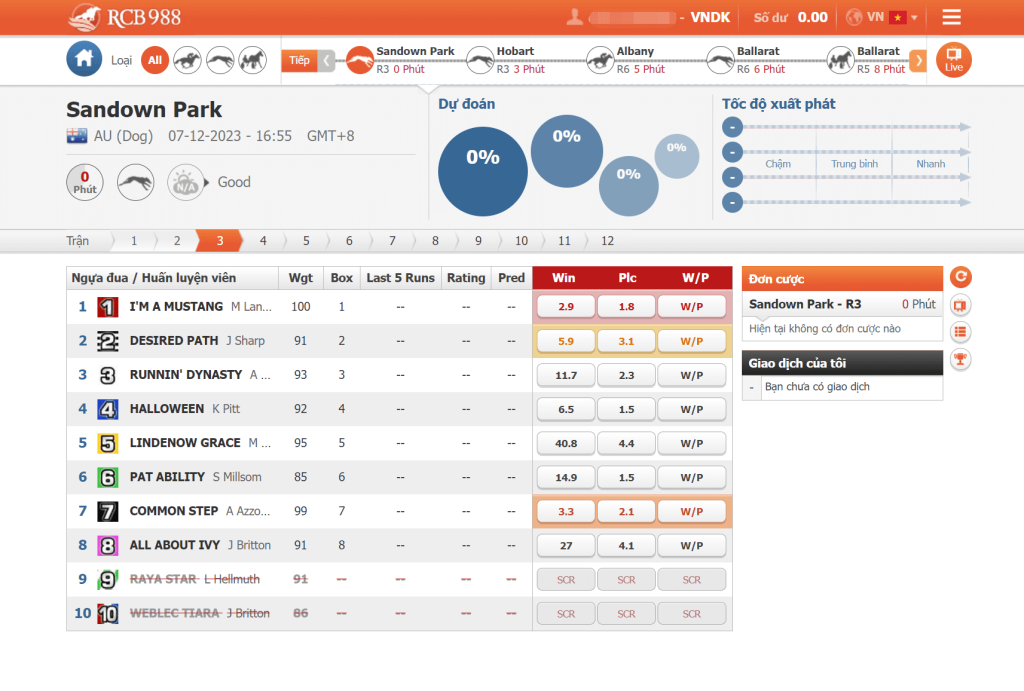Switch to race 4 tab

(263, 241)
